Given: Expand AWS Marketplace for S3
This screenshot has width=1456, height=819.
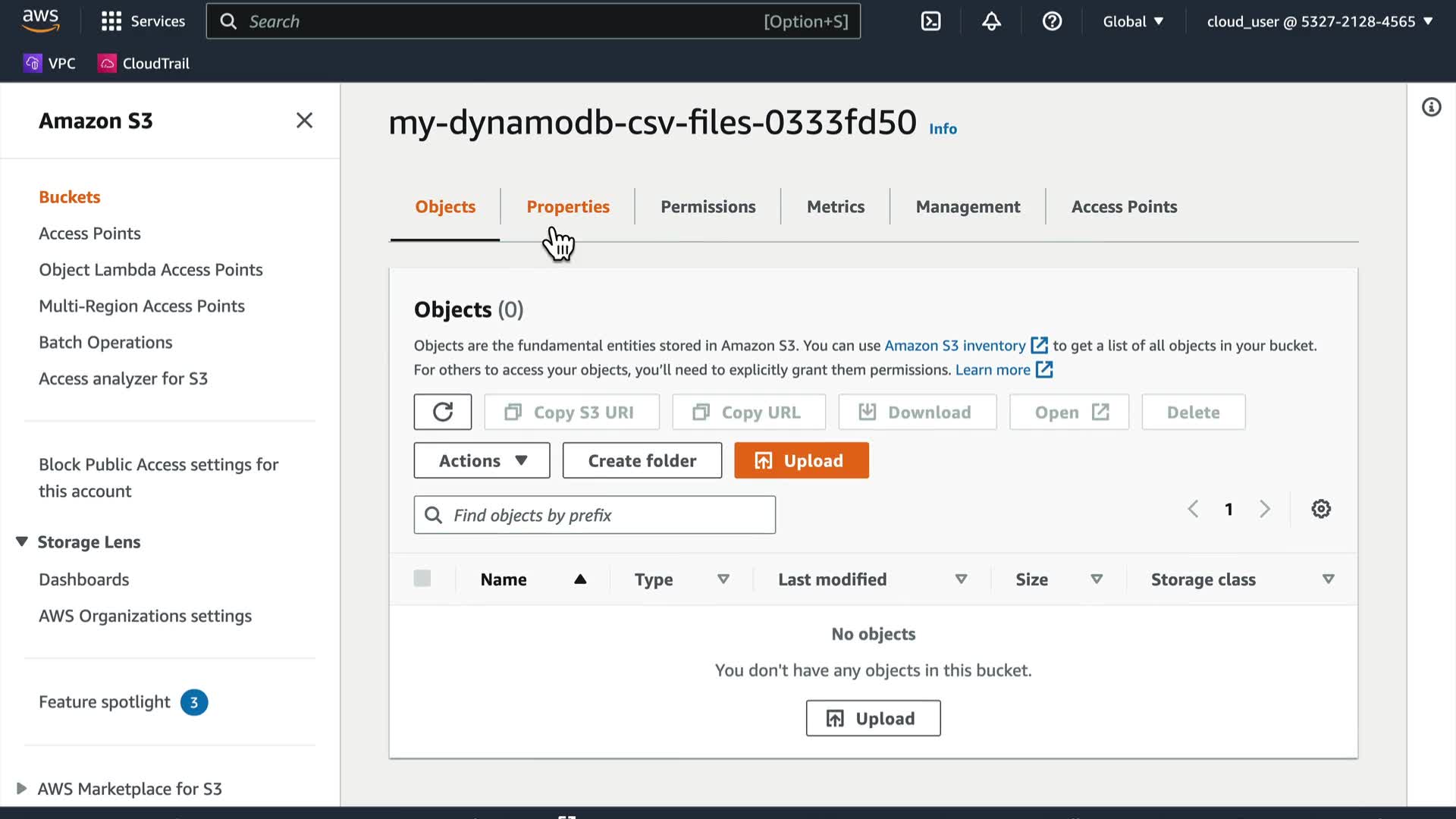Looking at the screenshot, I should coord(21,789).
